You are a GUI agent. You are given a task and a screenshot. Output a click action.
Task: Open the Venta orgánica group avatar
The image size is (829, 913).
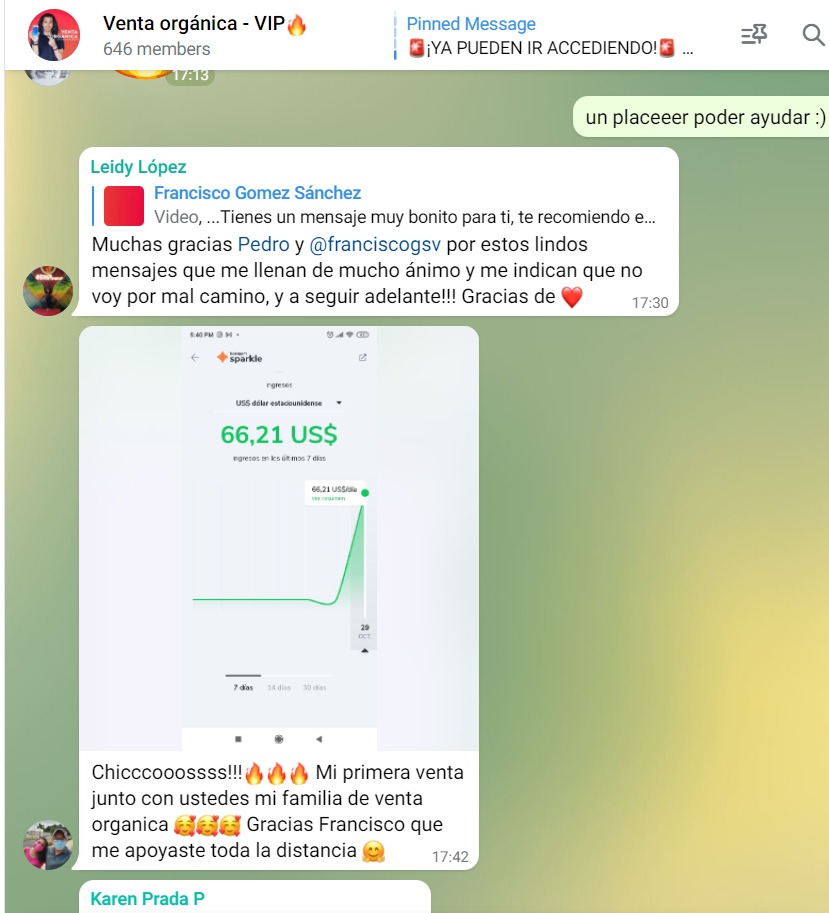(x=54, y=35)
